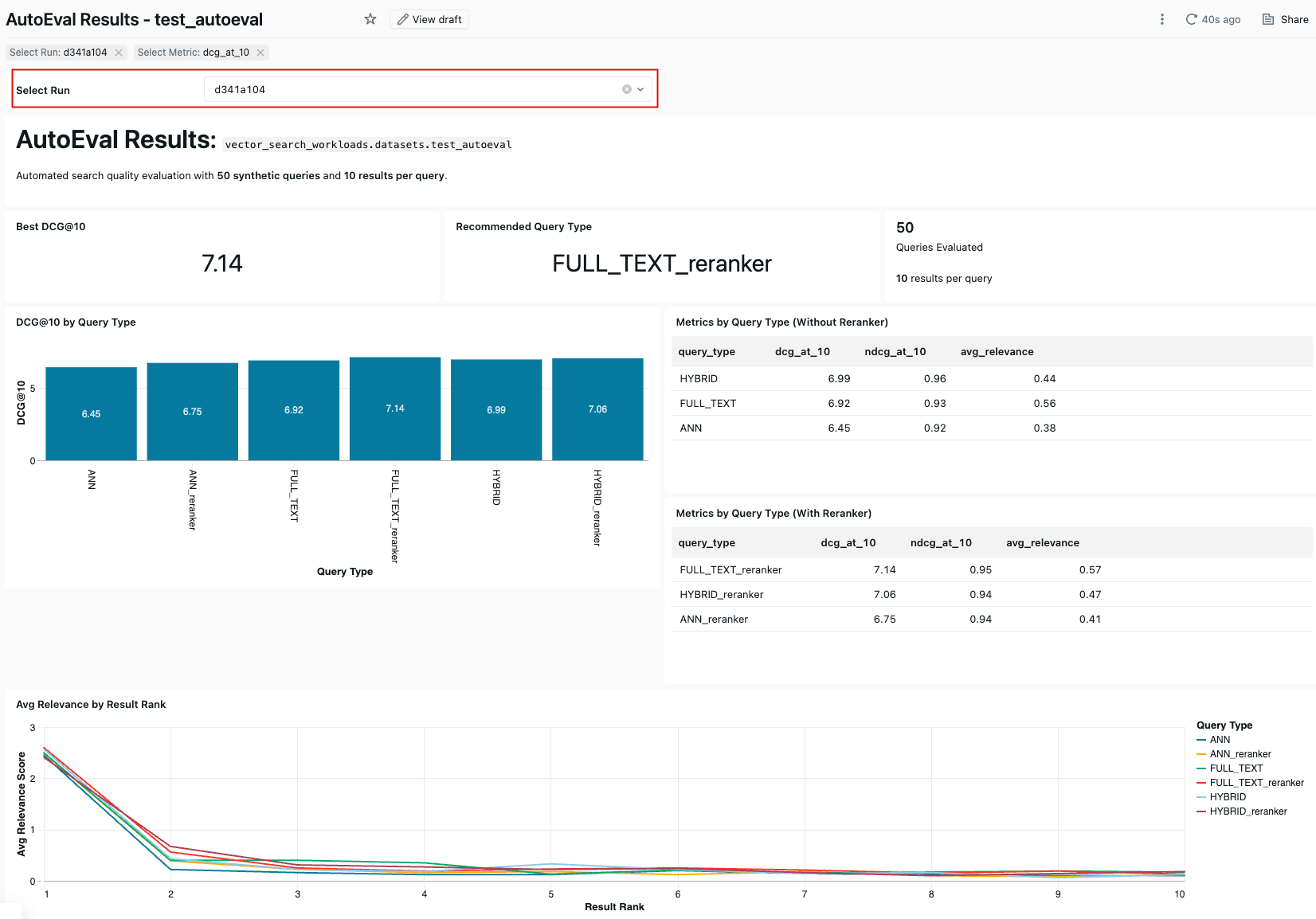Viewport: 1316px width, 919px height.
Task: Open View draft
Action: 429,19
